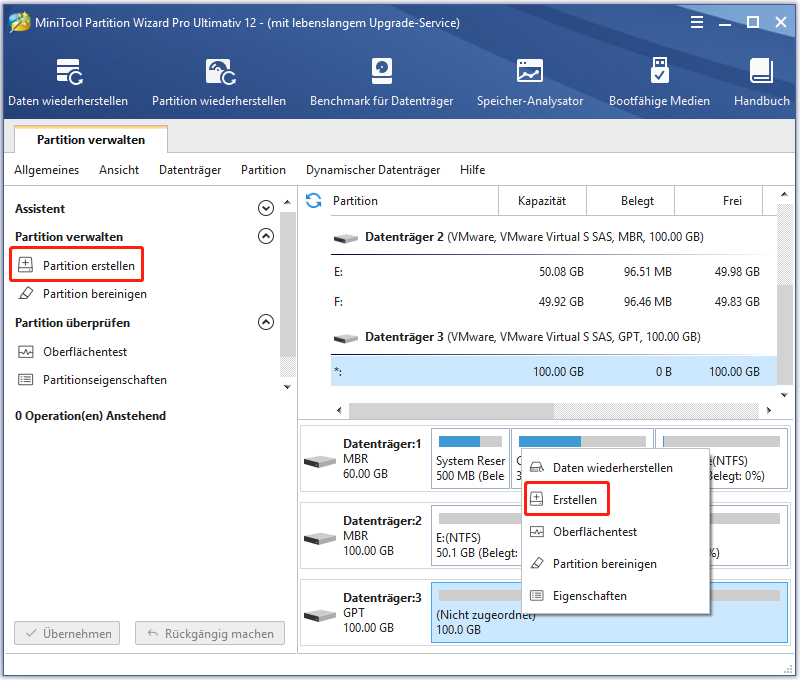Click partition list scroll-up arrow

[784, 194]
